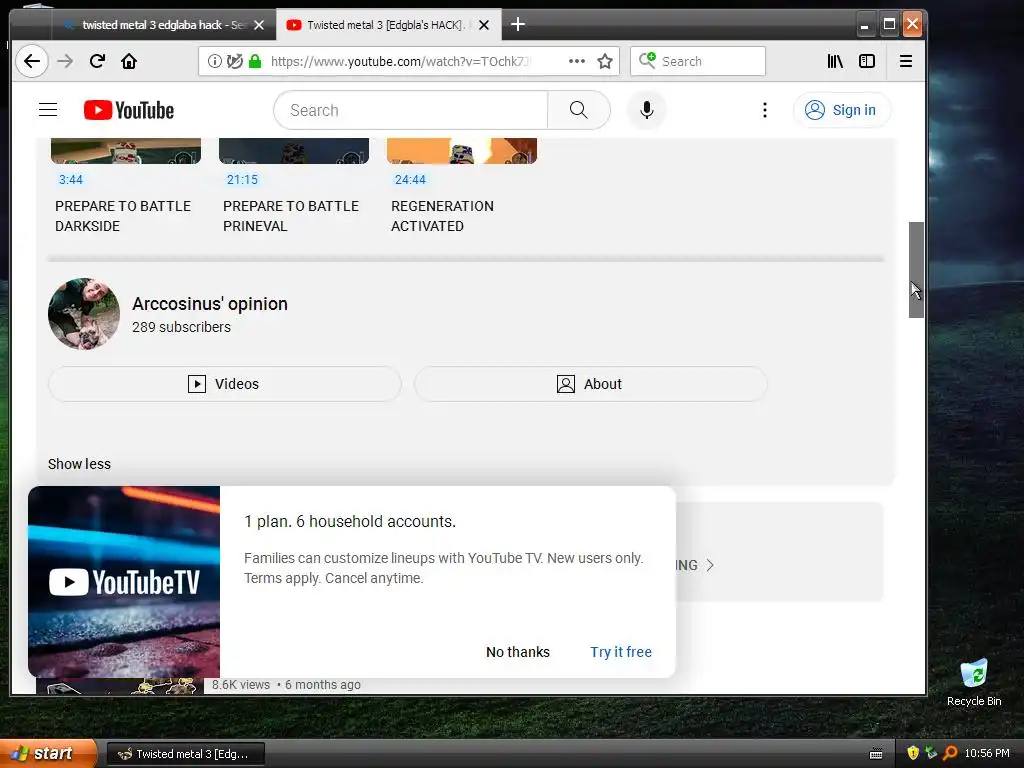Screen dimensions: 1024x768
Task: Open a new browser tab with plus icon
Action: point(518,25)
